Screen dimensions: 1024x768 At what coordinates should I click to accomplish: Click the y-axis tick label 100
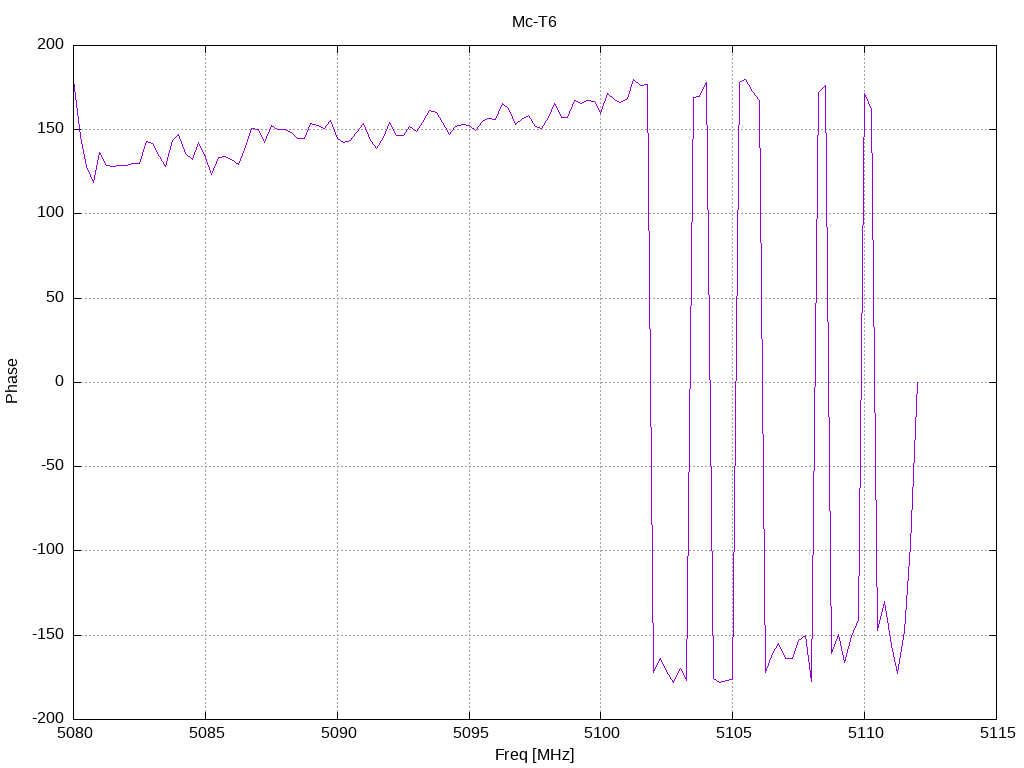click(x=51, y=213)
